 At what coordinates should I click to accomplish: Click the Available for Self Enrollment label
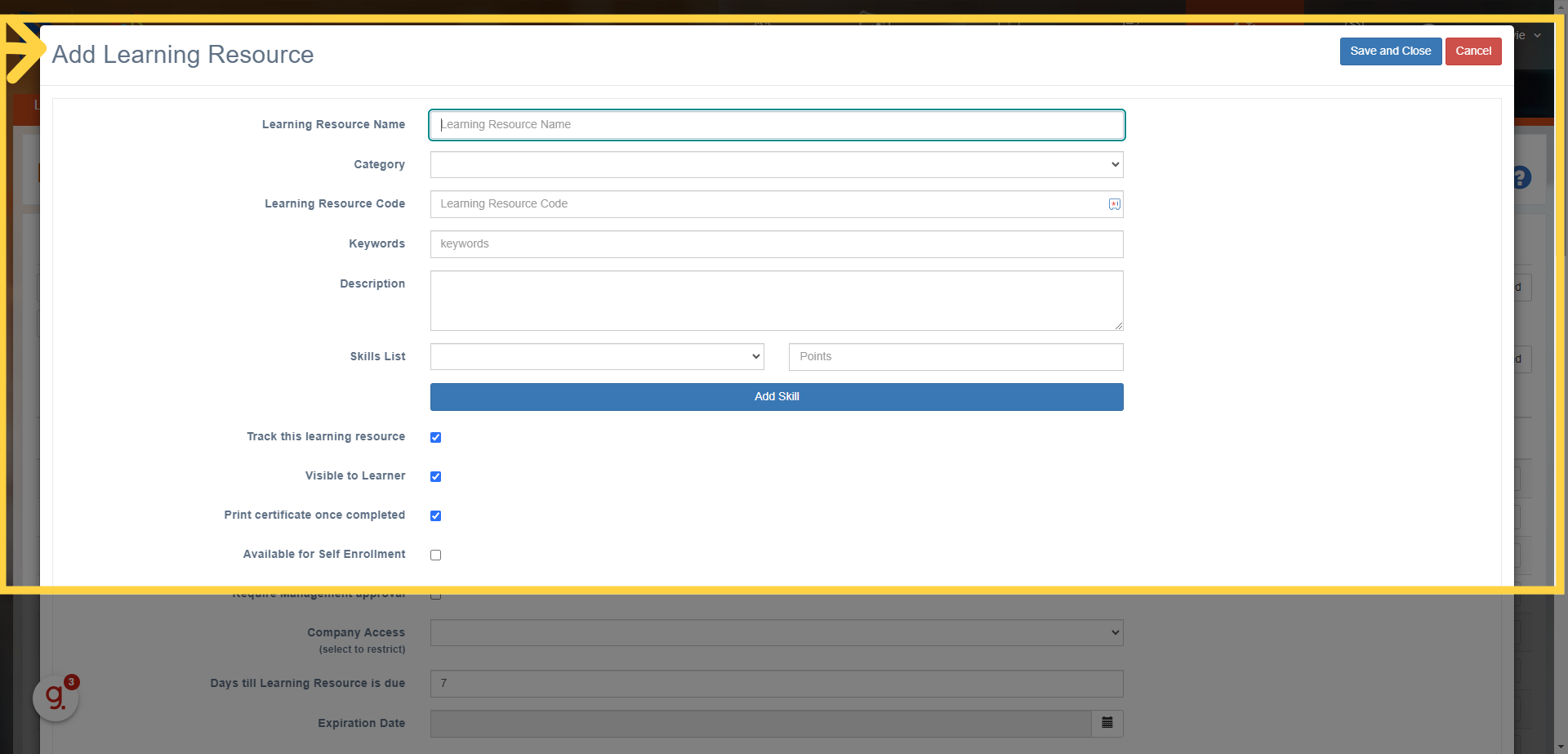pyautogui.click(x=324, y=554)
